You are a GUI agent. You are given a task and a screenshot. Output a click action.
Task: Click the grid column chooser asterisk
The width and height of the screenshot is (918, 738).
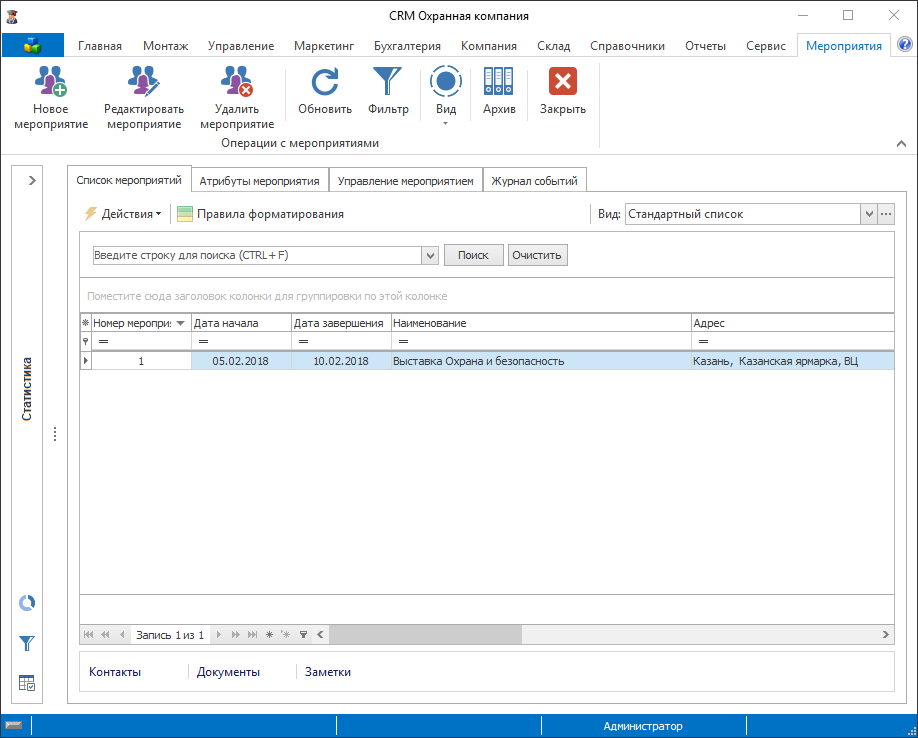pos(85,323)
